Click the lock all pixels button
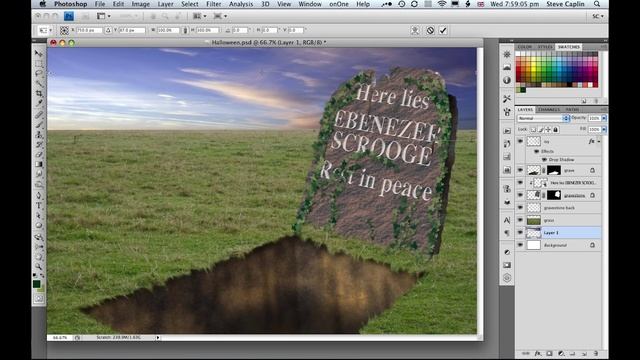This screenshot has height=360, width=640. 556,129
